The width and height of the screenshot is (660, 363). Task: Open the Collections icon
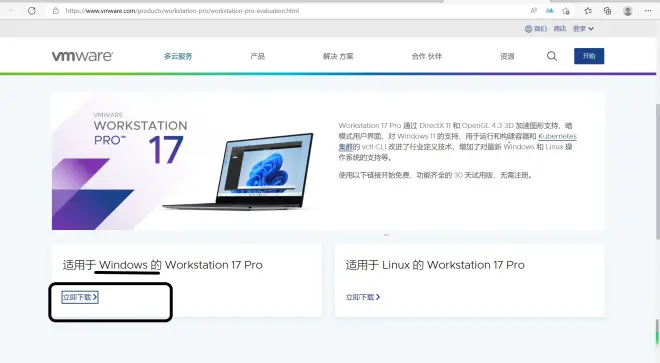607,11
